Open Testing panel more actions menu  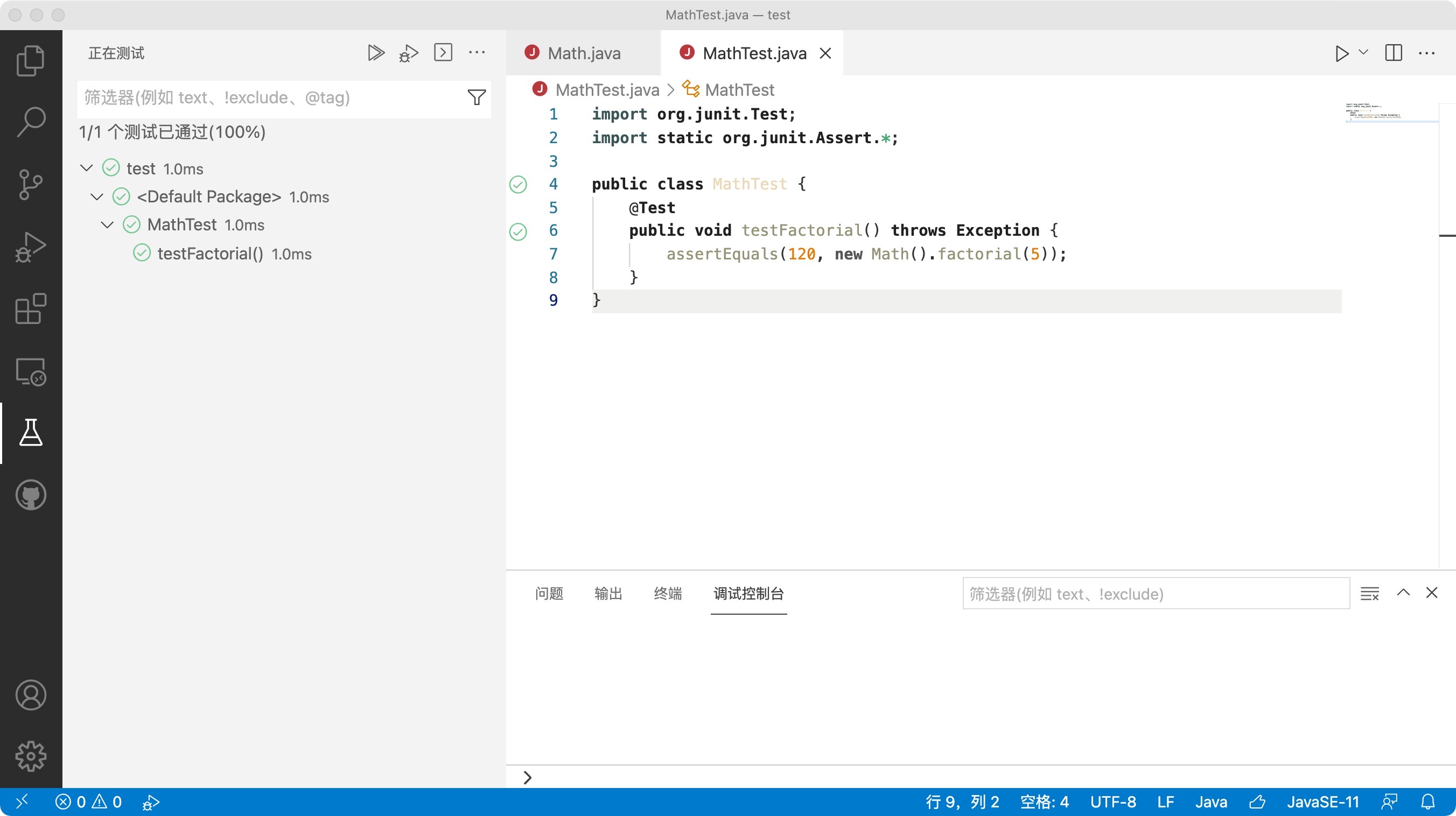coord(477,53)
